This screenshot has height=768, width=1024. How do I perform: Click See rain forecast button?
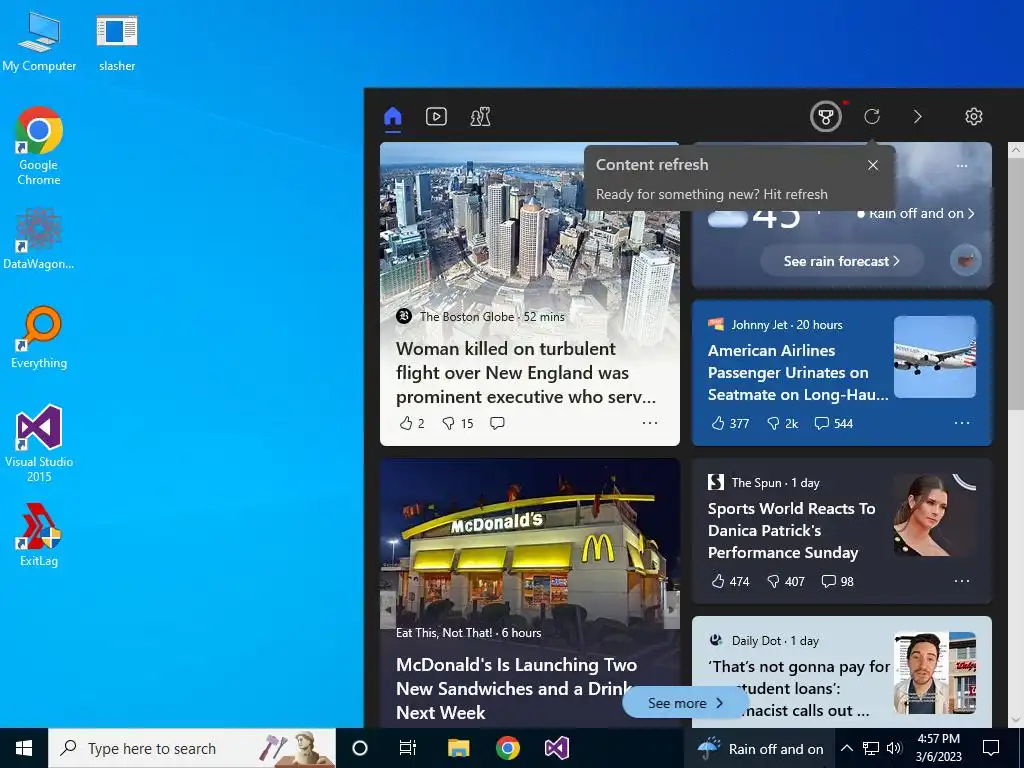coord(841,261)
